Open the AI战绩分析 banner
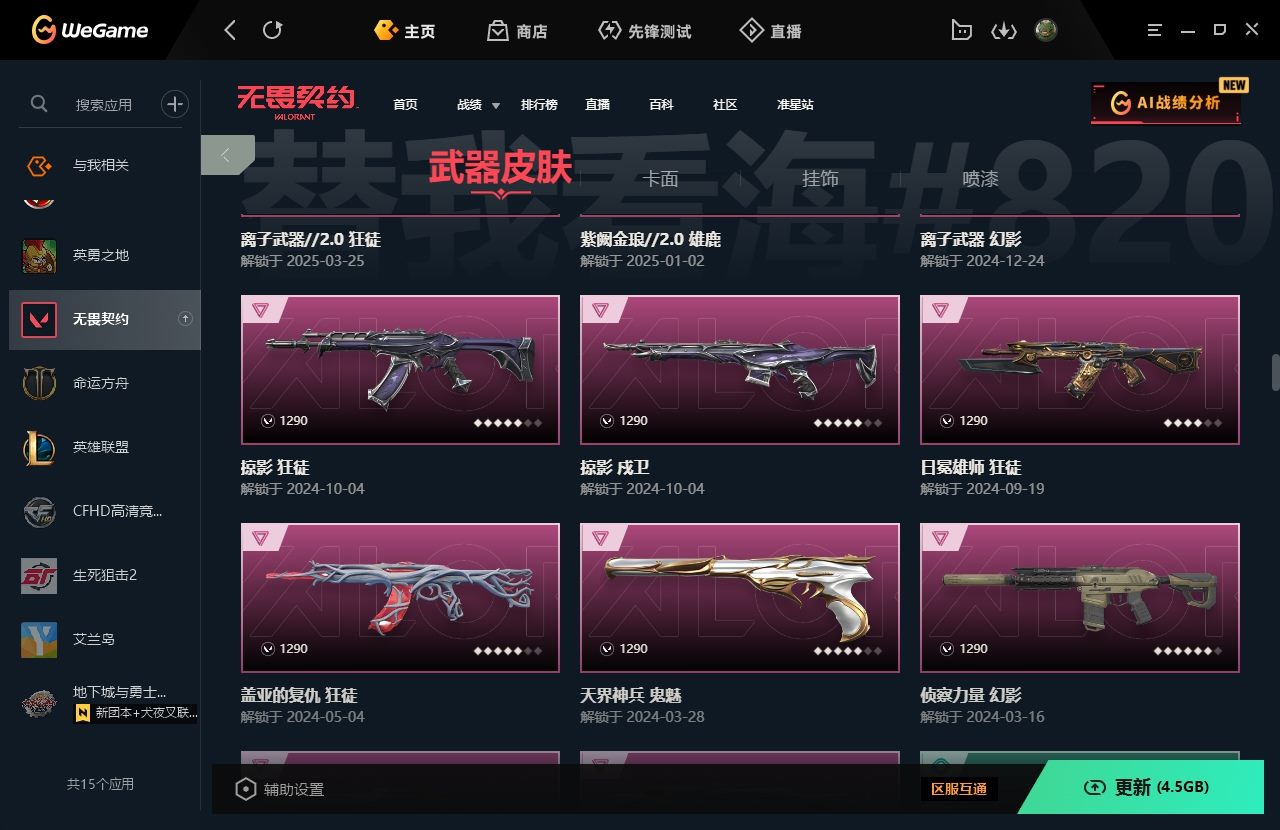Image resolution: width=1280 pixels, height=830 pixels. (1166, 103)
